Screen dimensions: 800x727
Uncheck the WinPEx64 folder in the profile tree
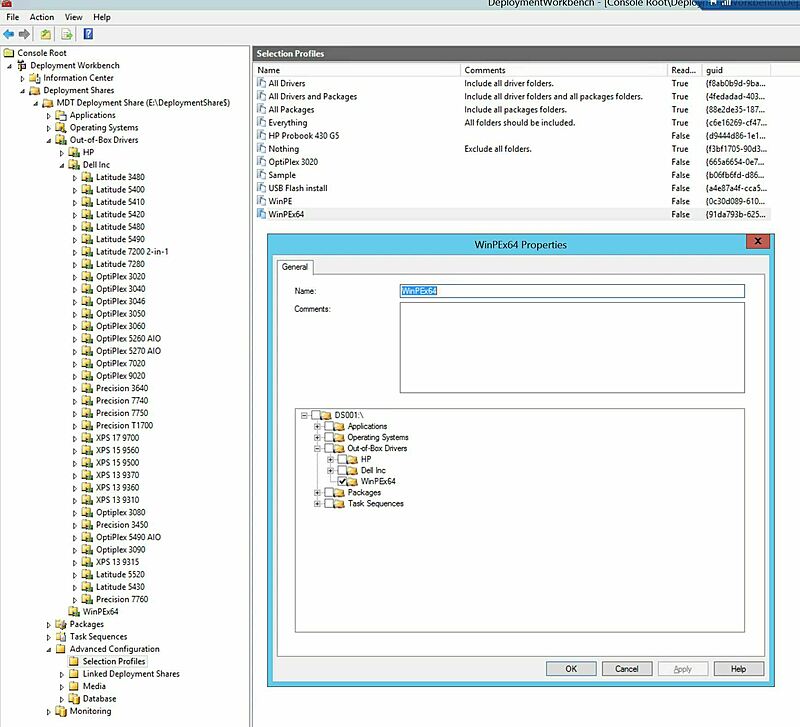click(x=339, y=479)
